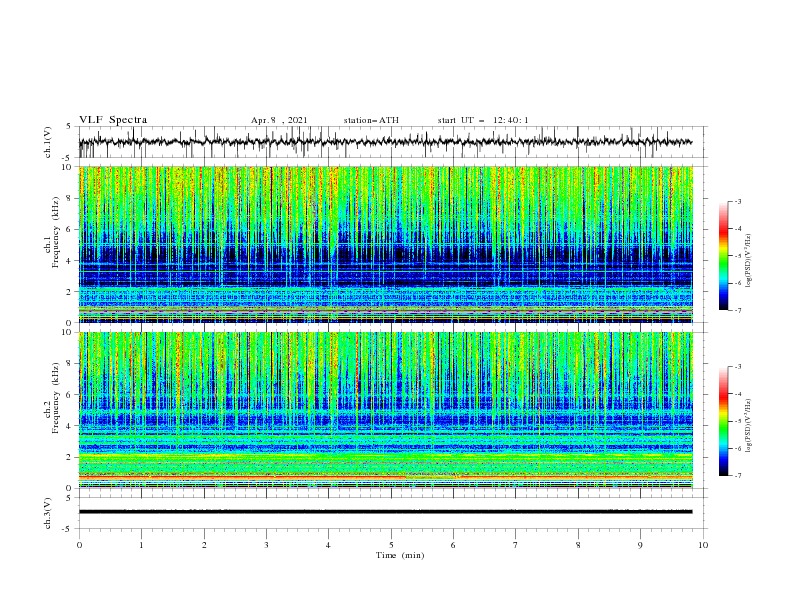Click the log(PSD) label beside ch.2 colorbar

coord(748,426)
